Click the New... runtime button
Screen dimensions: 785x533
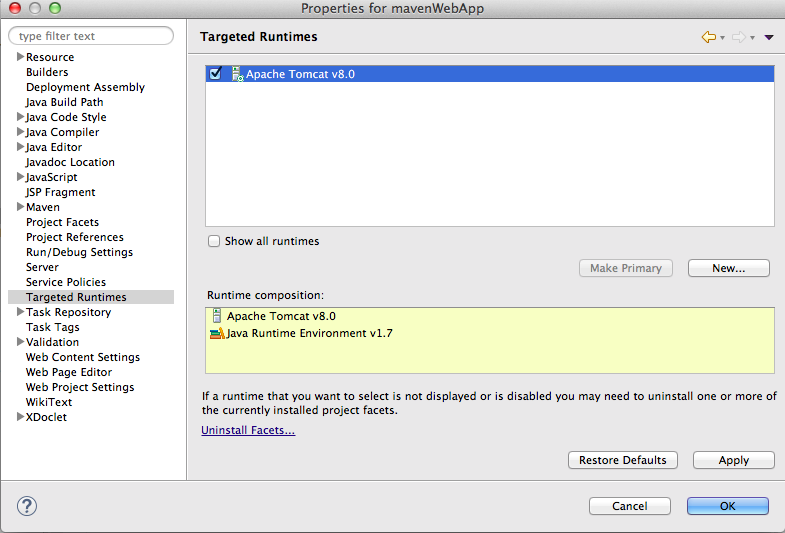click(728, 268)
